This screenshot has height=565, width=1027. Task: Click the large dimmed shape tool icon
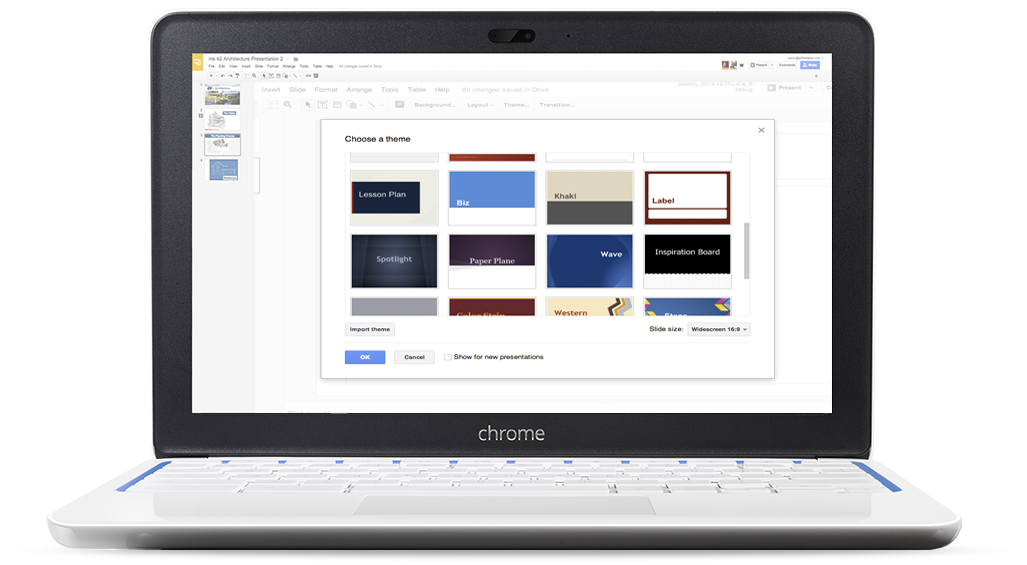[x=351, y=105]
